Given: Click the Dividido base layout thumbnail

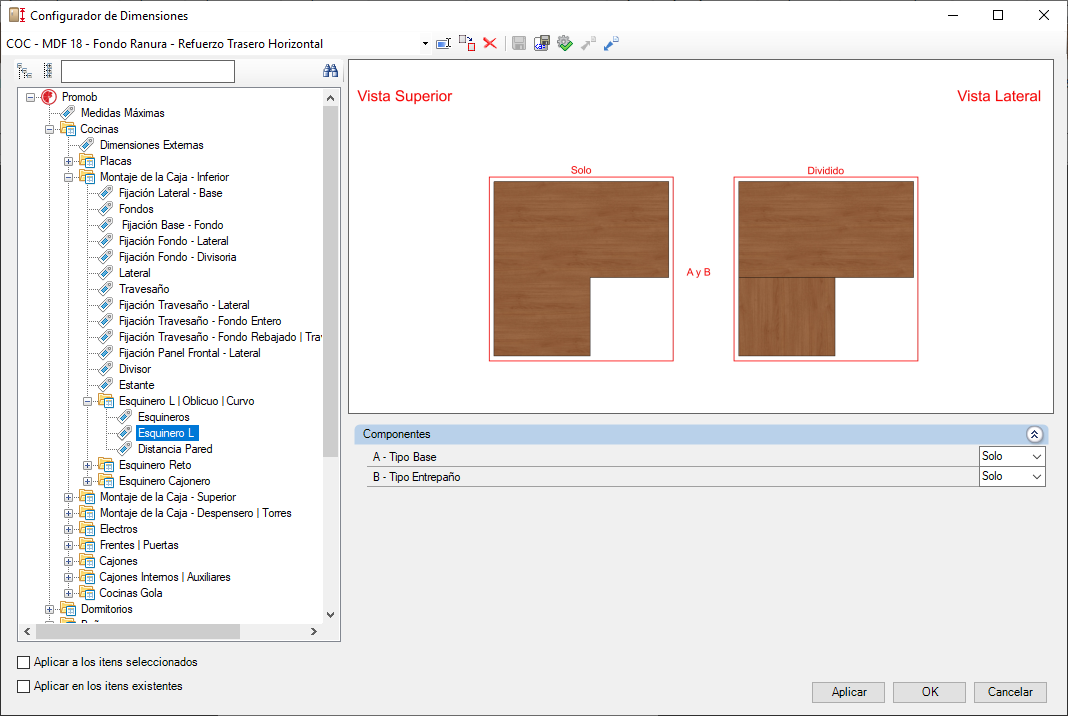Looking at the screenshot, I should (x=826, y=269).
